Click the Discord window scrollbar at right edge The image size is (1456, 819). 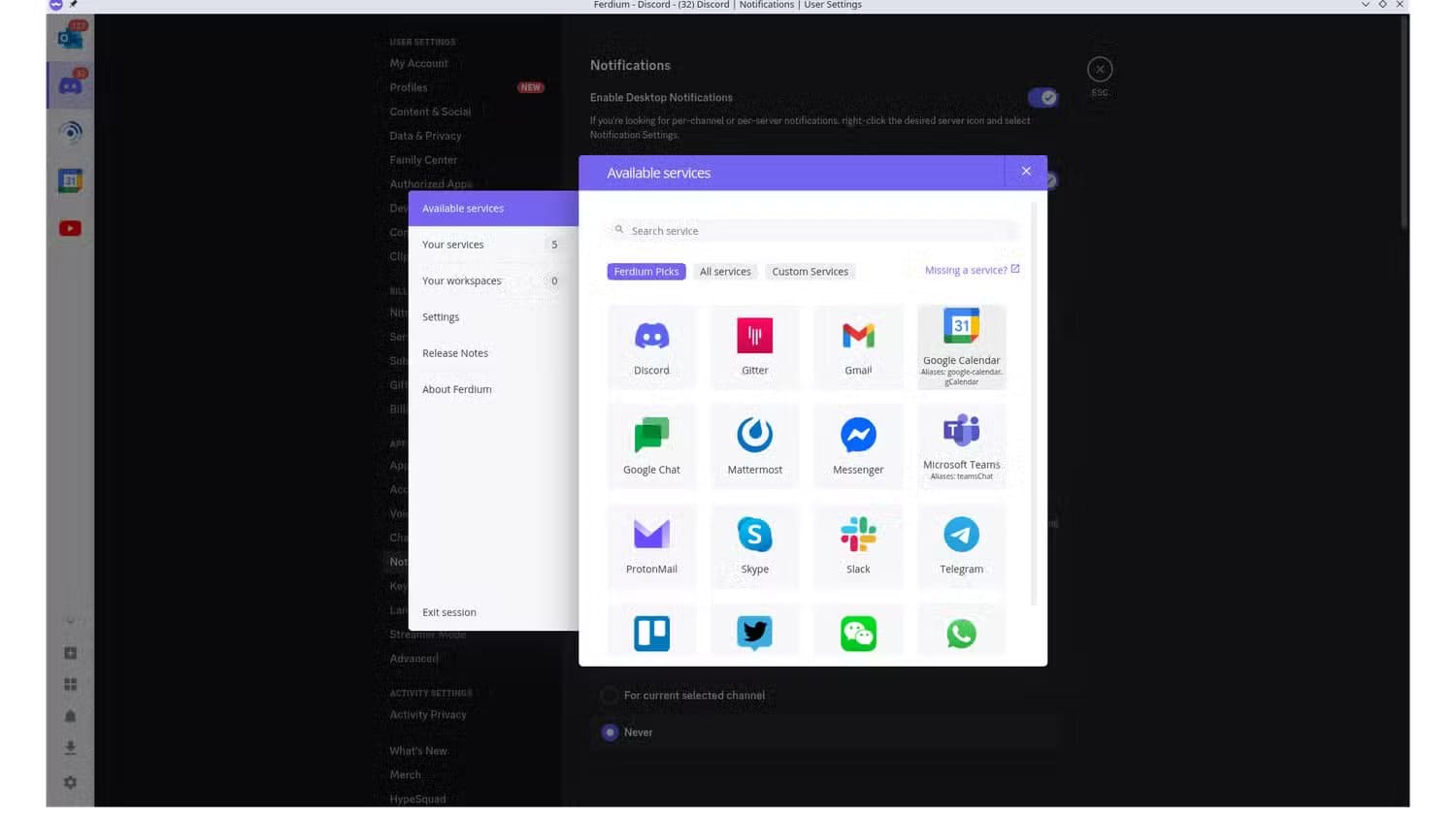(1404, 121)
